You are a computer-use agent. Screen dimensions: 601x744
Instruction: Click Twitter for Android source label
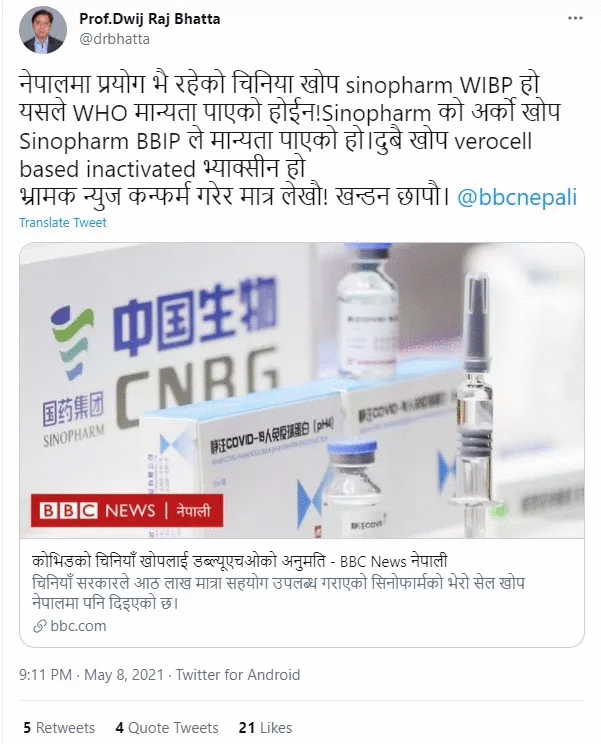click(238, 675)
